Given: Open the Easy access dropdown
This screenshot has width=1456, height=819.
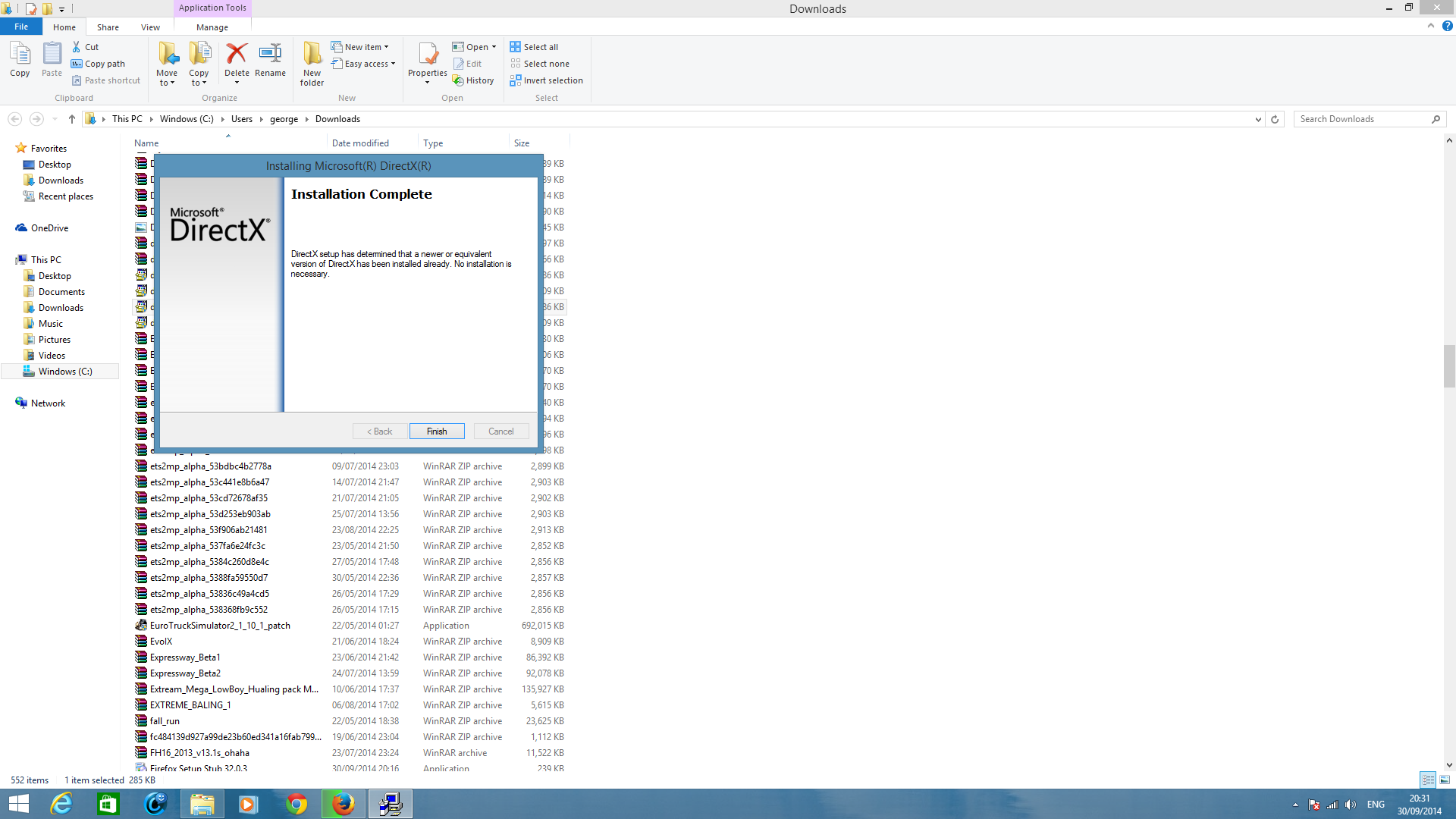Looking at the screenshot, I should [364, 64].
